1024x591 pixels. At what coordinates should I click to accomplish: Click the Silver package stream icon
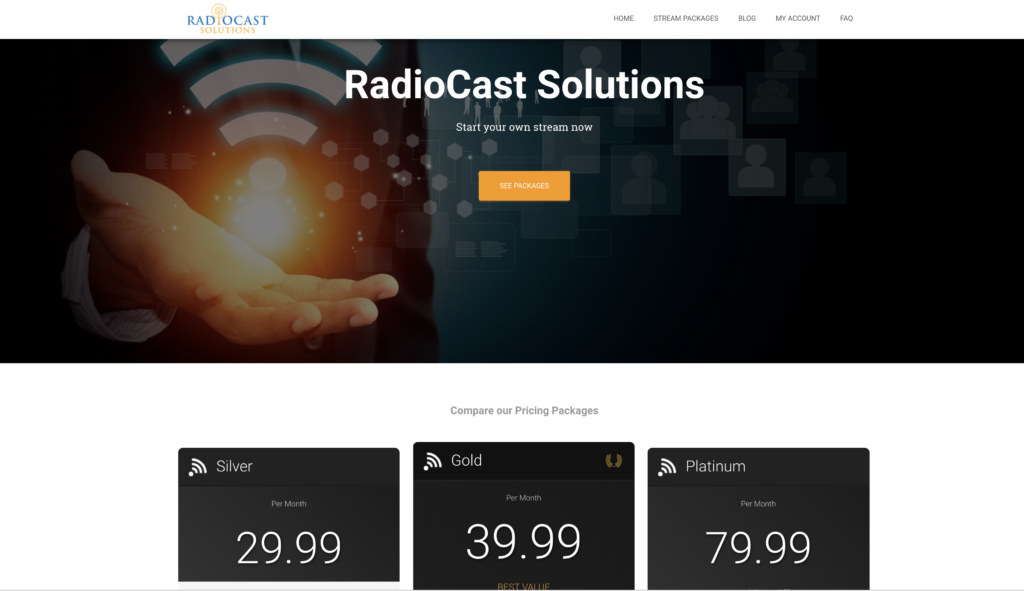click(198, 467)
